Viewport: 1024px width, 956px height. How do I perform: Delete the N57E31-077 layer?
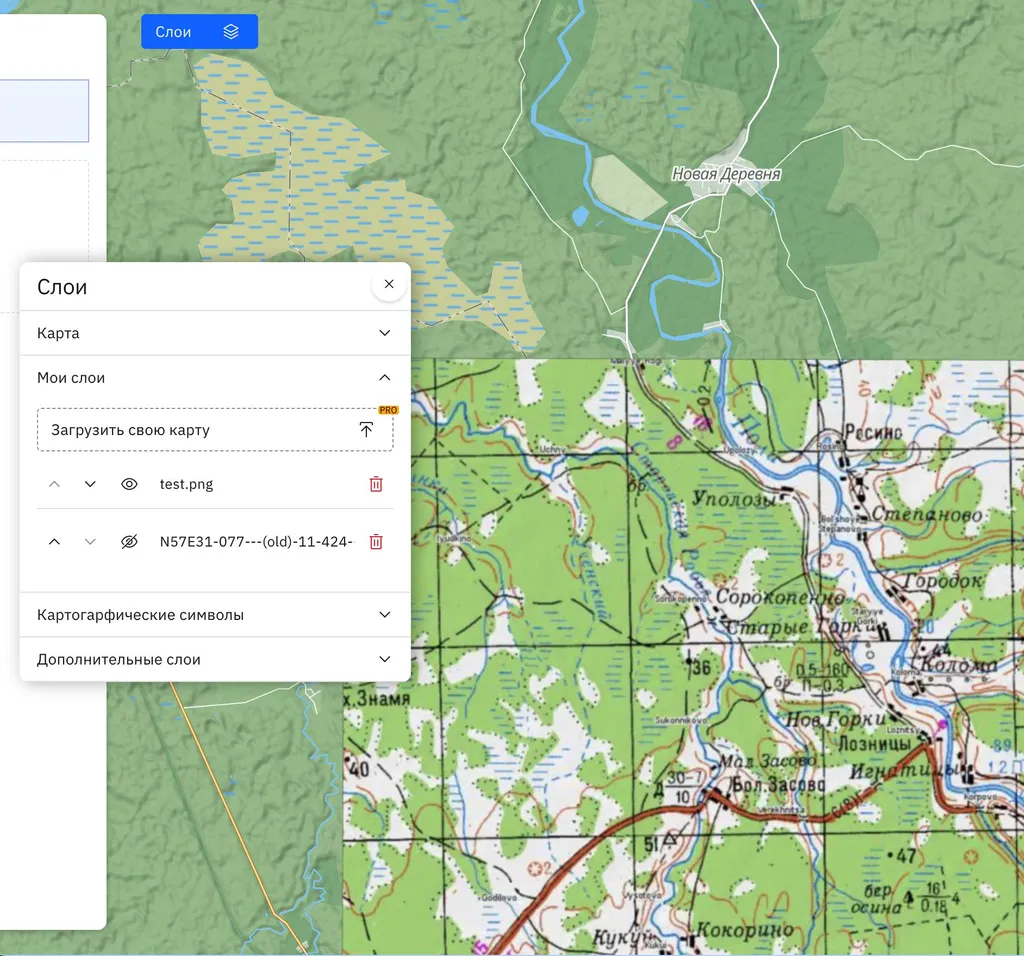pos(376,542)
